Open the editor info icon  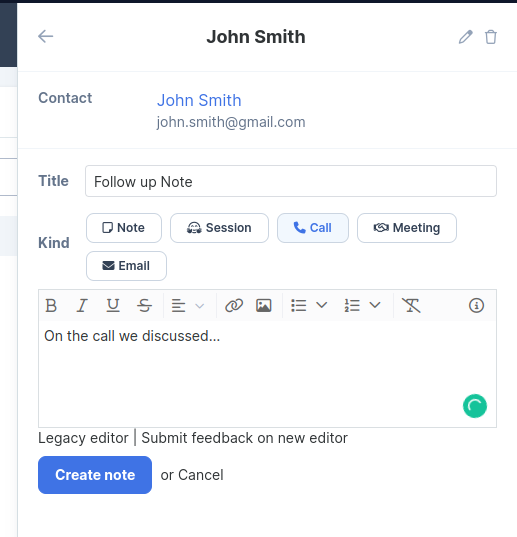coord(476,305)
